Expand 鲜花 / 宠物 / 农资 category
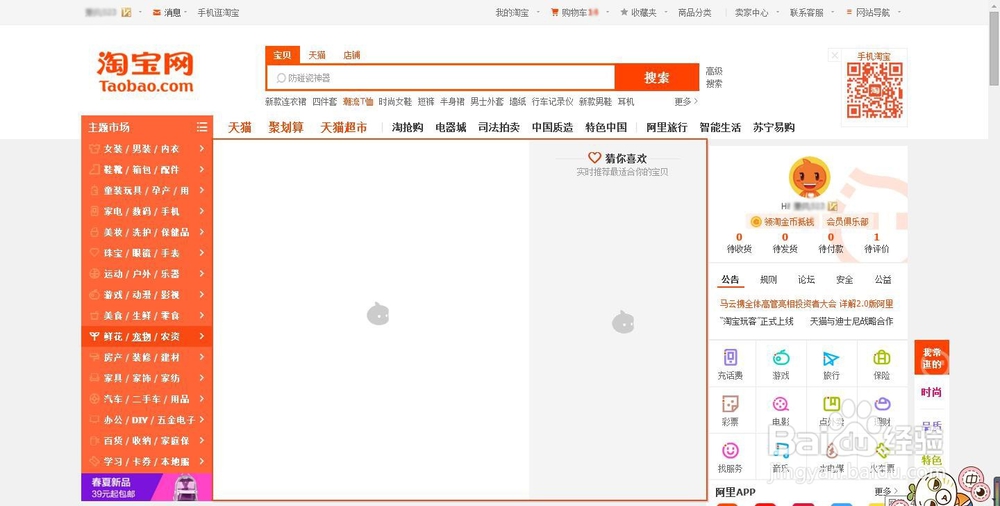 (x=147, y=336)
